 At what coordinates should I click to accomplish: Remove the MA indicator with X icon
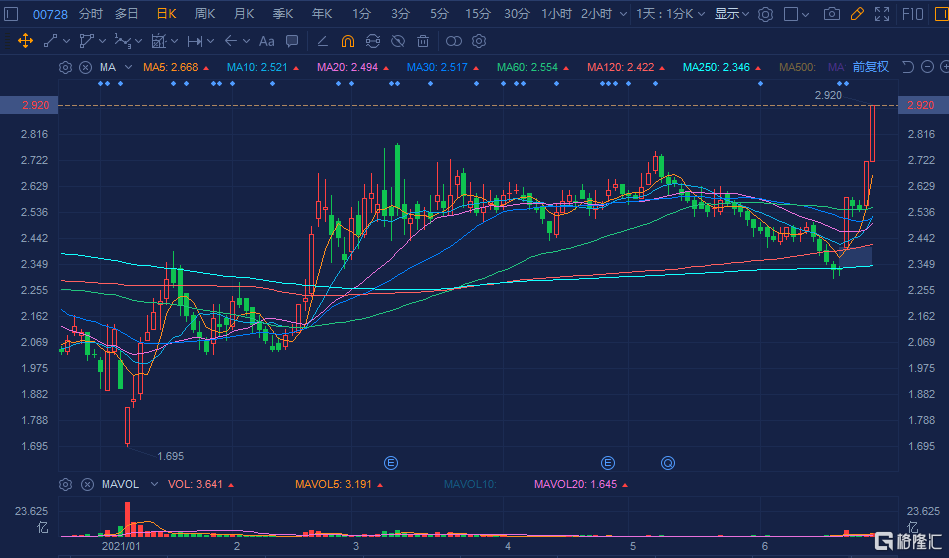85,67
